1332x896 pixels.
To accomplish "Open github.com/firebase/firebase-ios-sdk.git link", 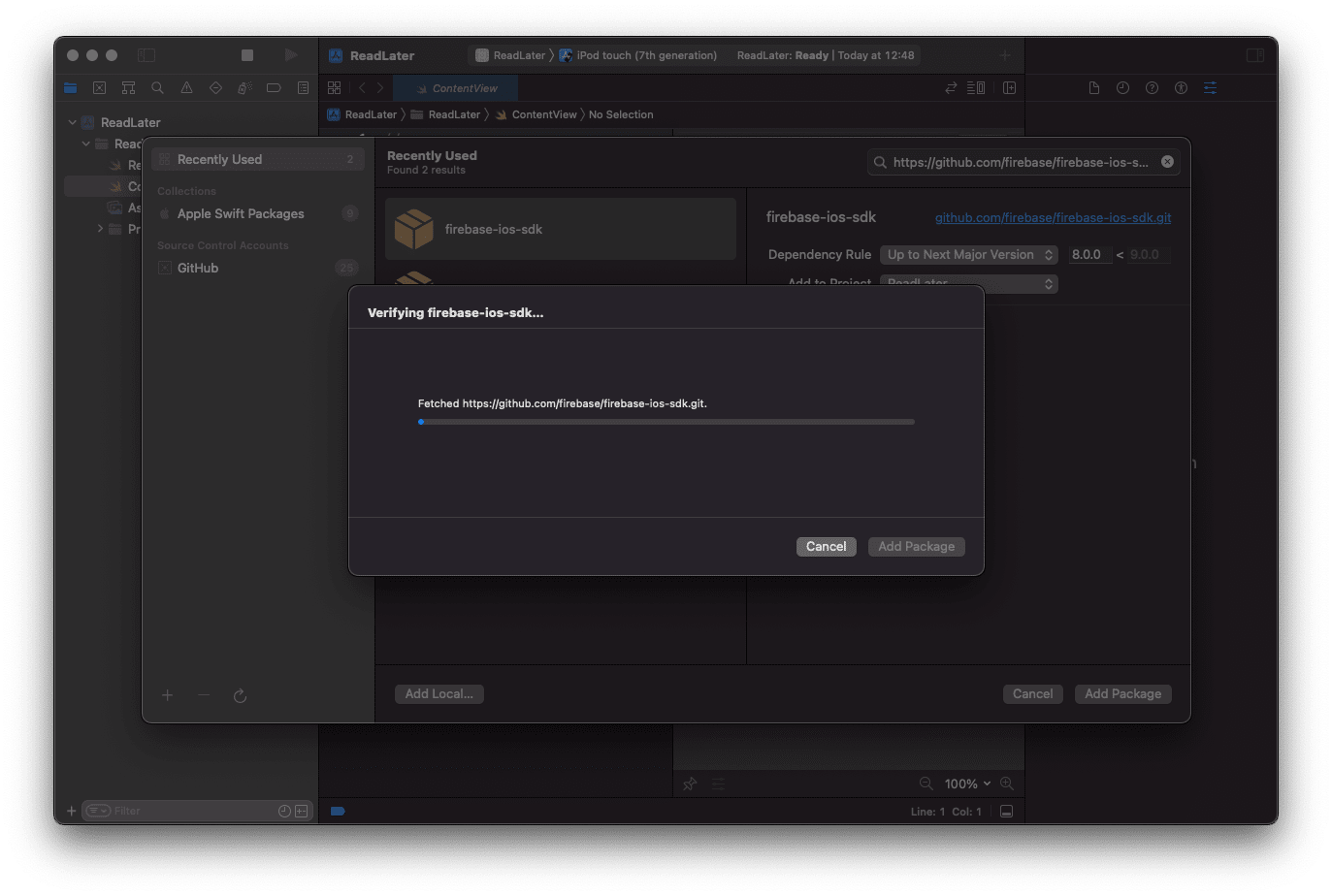I will pyautogui.click(x=1053, y=217).
